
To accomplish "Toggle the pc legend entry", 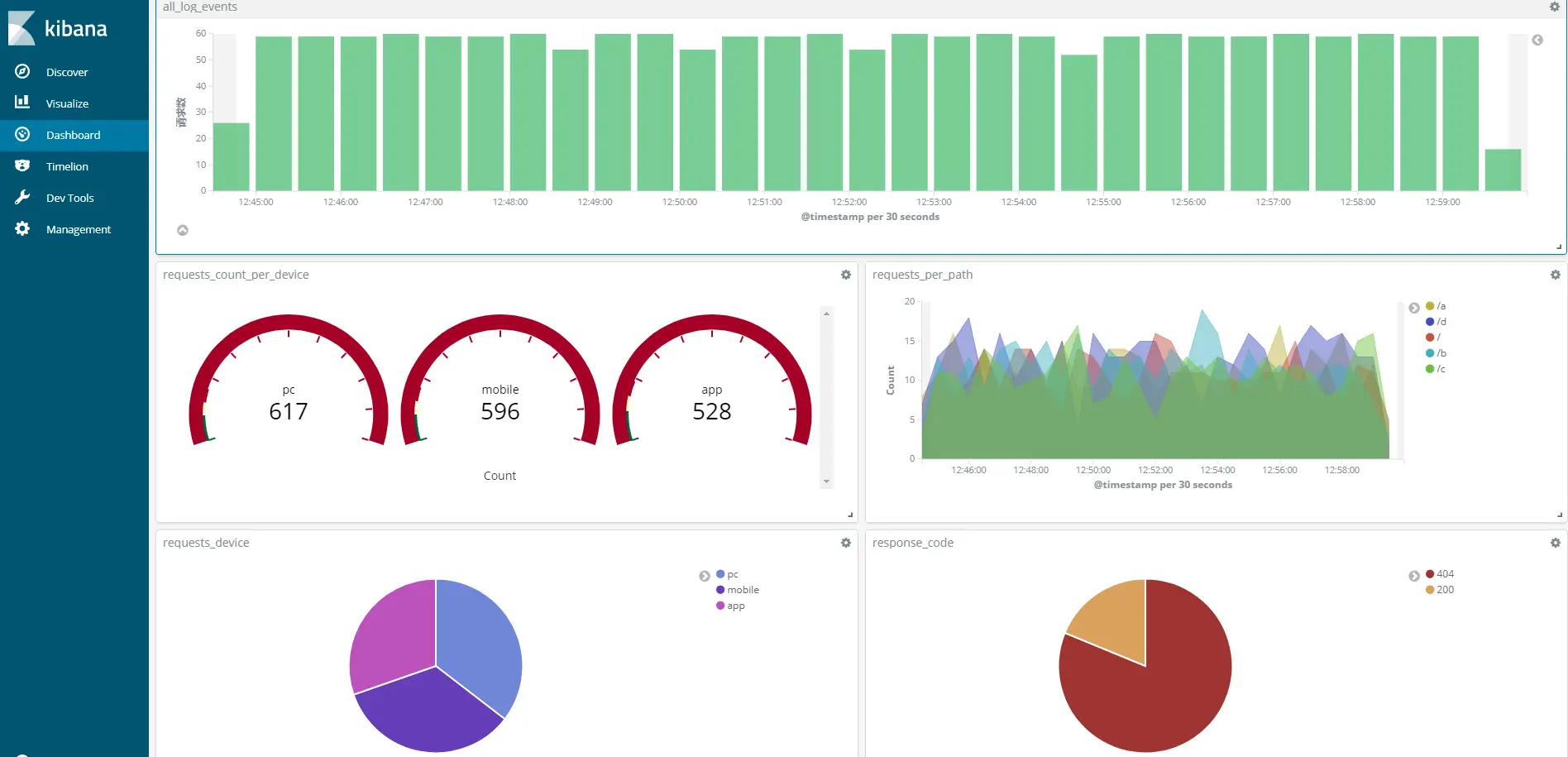I will 727,574.
